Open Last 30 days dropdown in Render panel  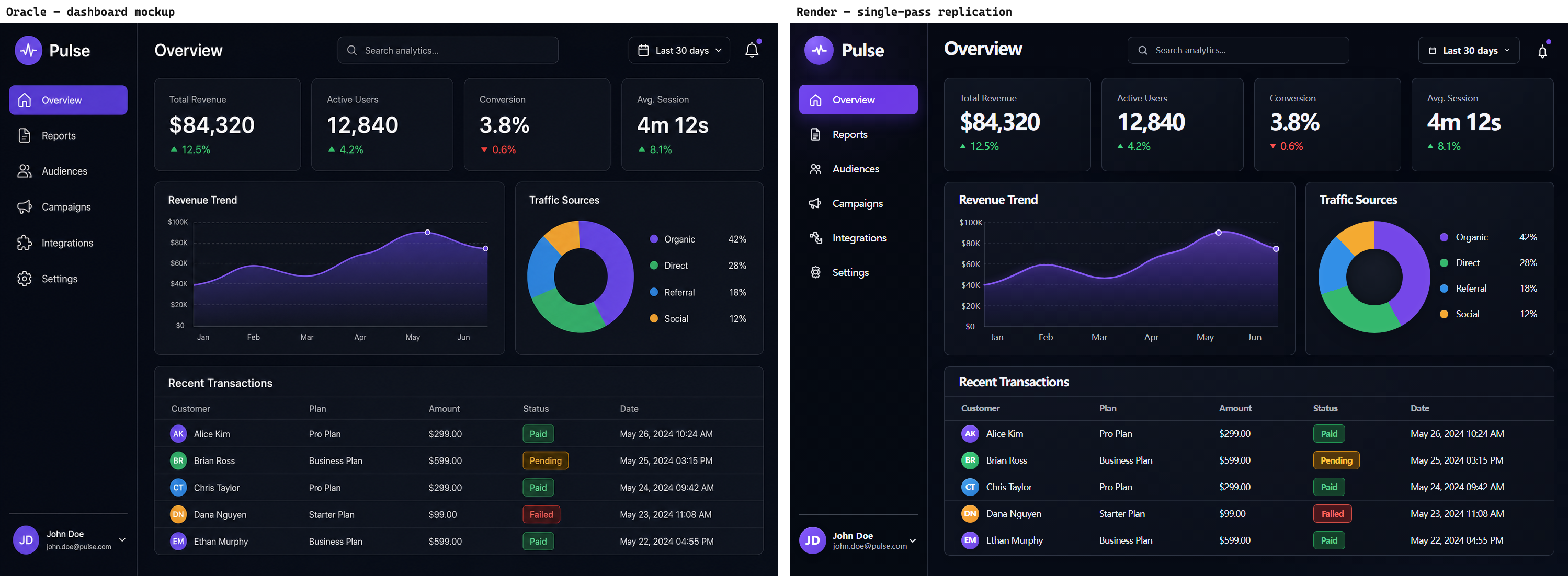[1468, 51]
